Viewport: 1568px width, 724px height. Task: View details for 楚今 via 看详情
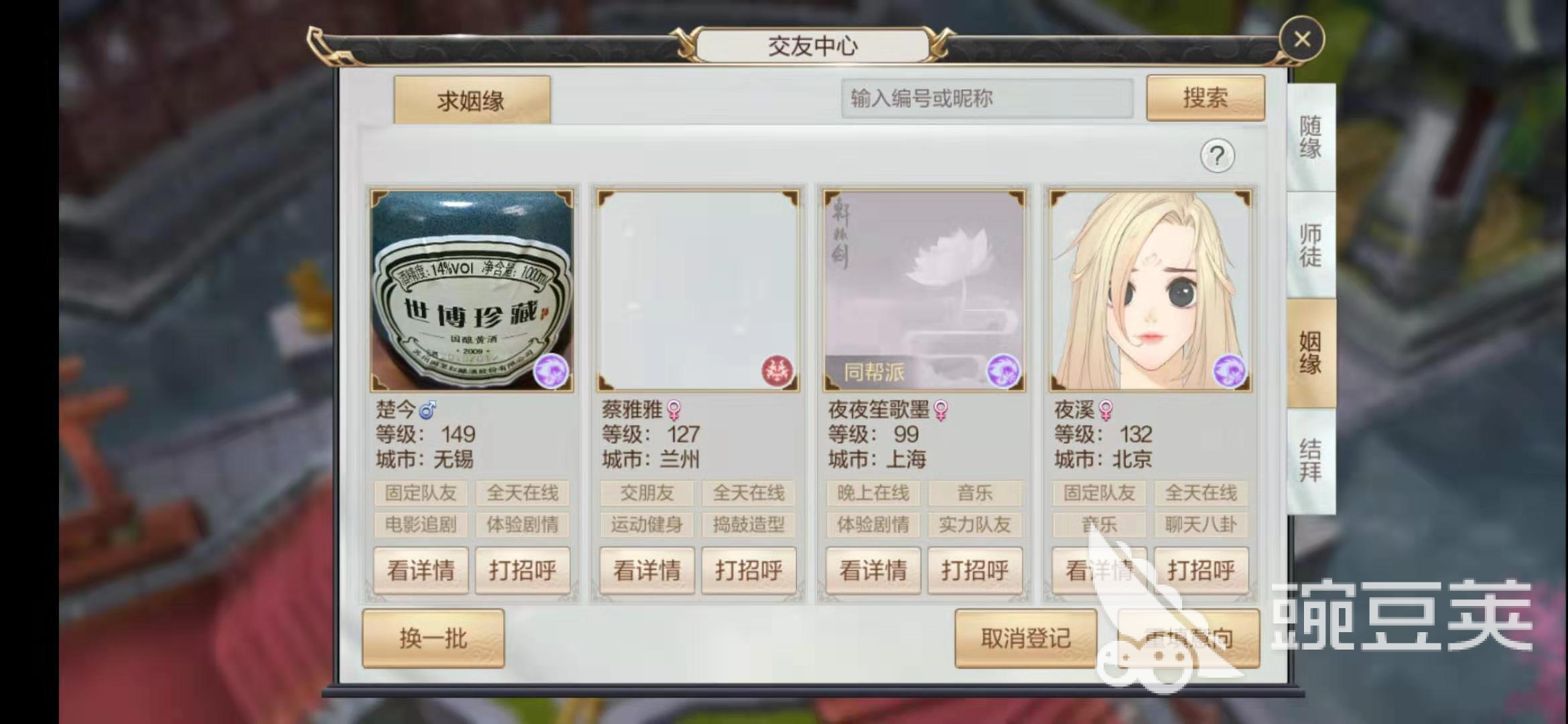[x=421, y=570]
